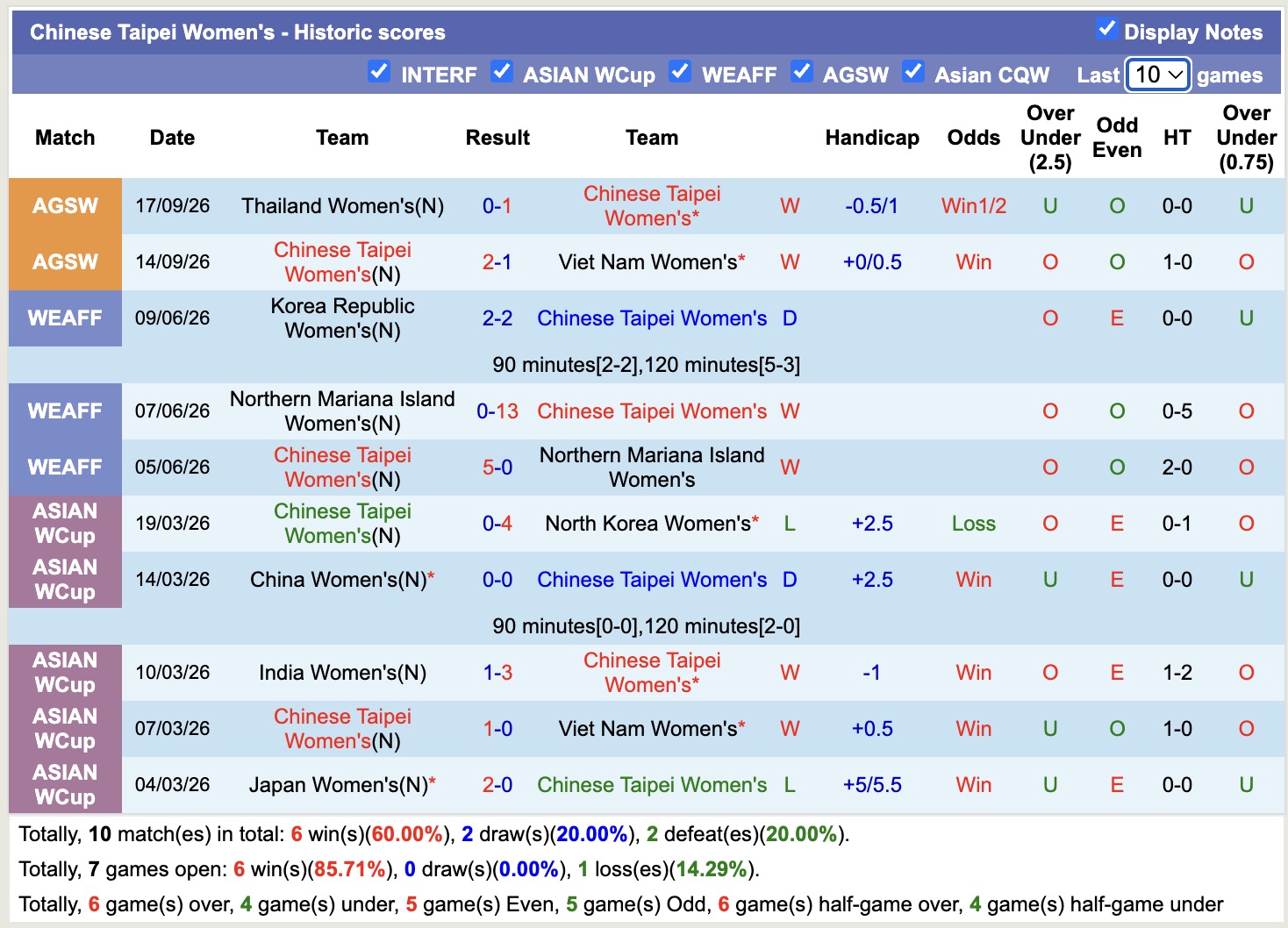1288x928 pixels.
Task: Uncheck the WEAFF filter checkbox
Action: pyautogui.click(x=680, y=71)
